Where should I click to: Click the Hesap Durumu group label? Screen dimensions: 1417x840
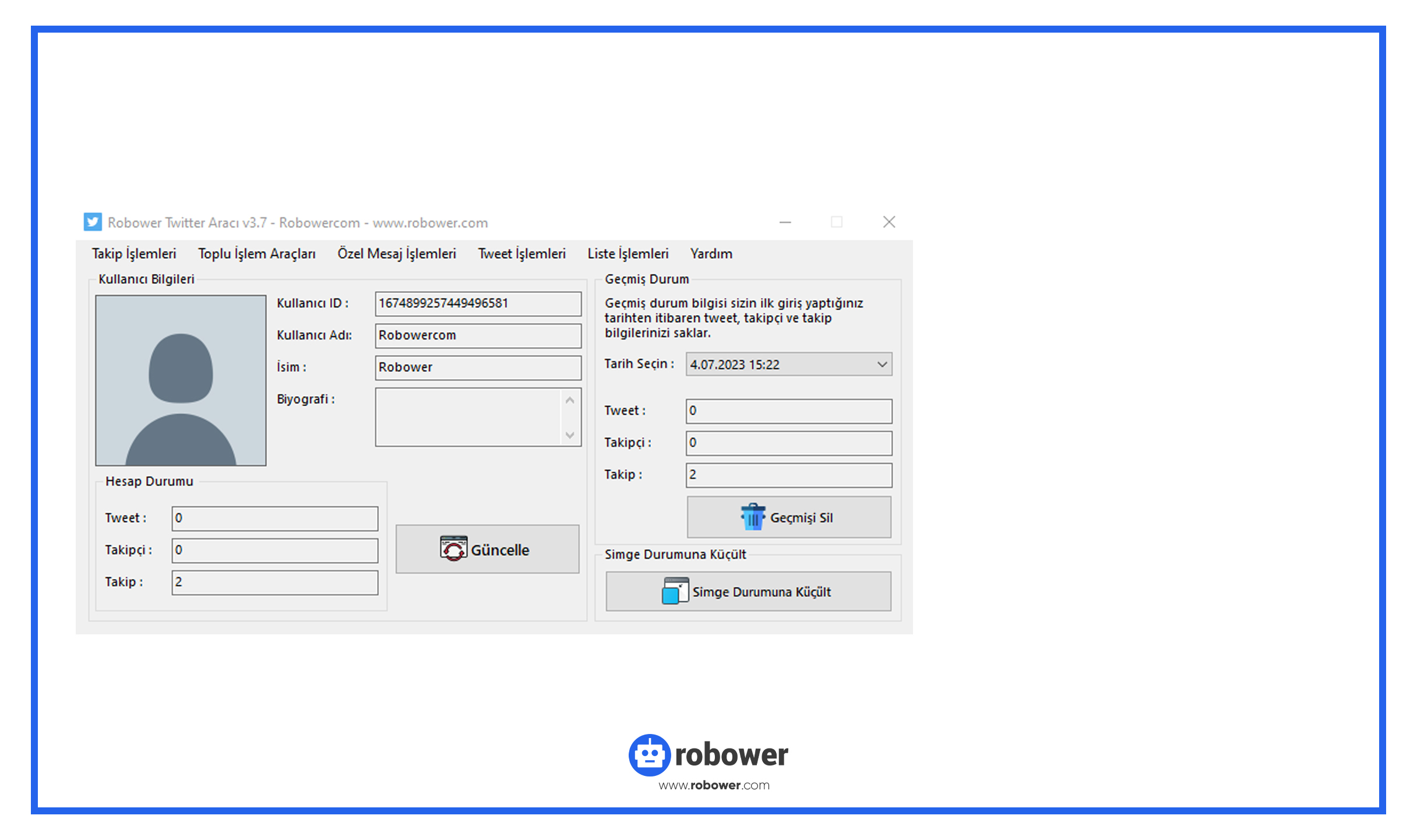click(x=149, y=481)
